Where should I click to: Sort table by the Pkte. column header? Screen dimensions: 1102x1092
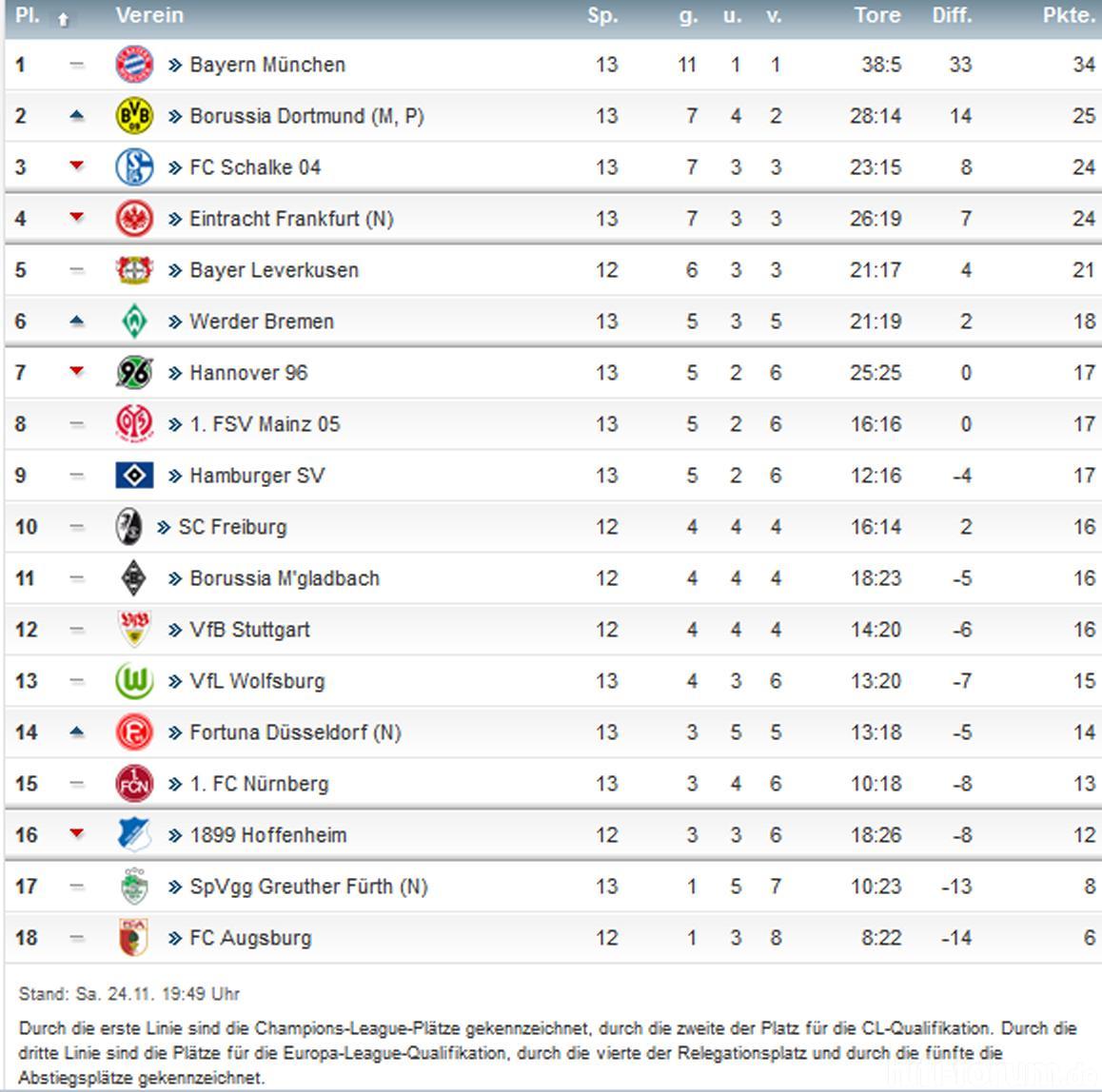pyautogui.click(x=1068, y=15)
